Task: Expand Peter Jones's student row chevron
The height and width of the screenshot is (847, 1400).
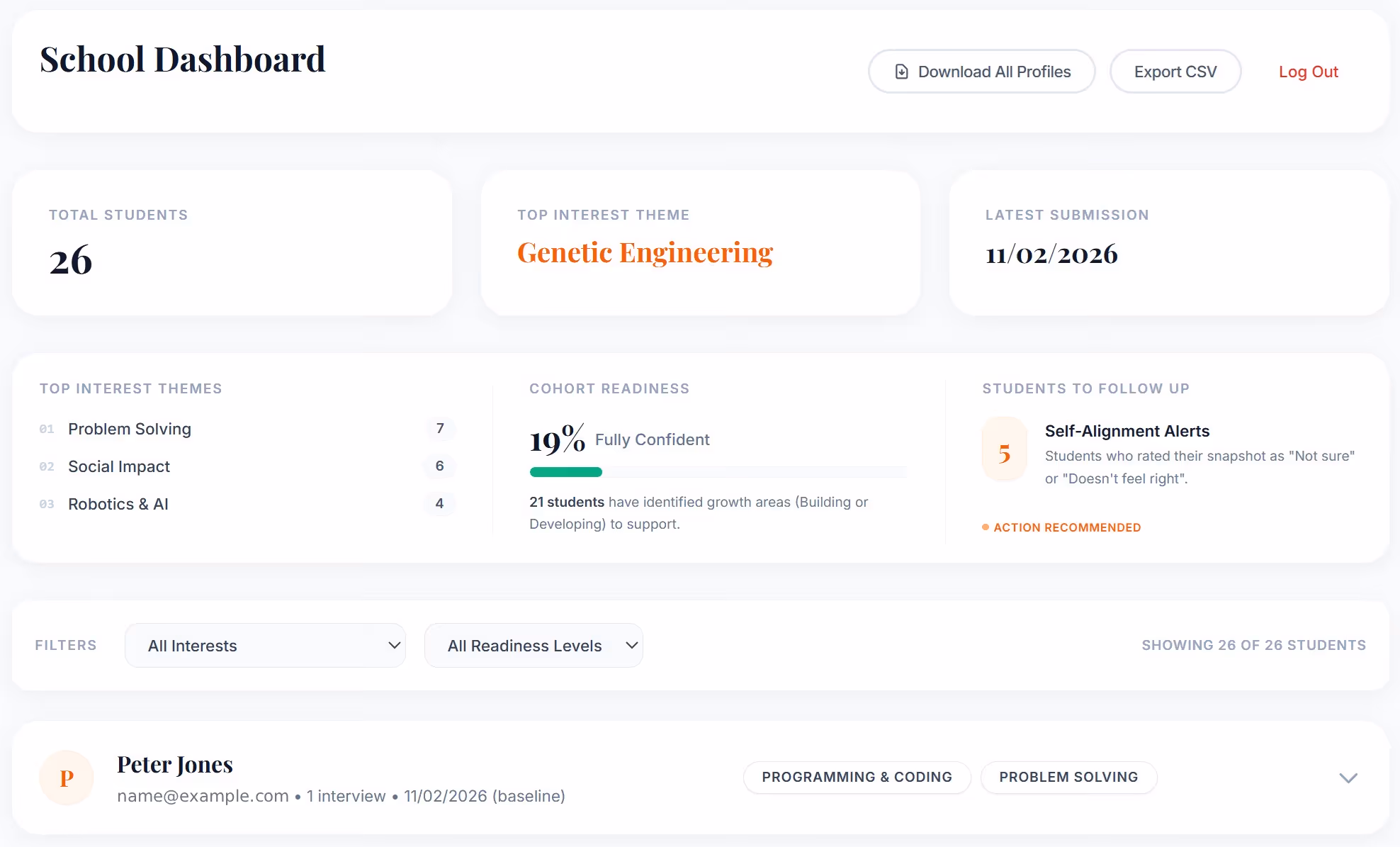Action: [1348, 778]
